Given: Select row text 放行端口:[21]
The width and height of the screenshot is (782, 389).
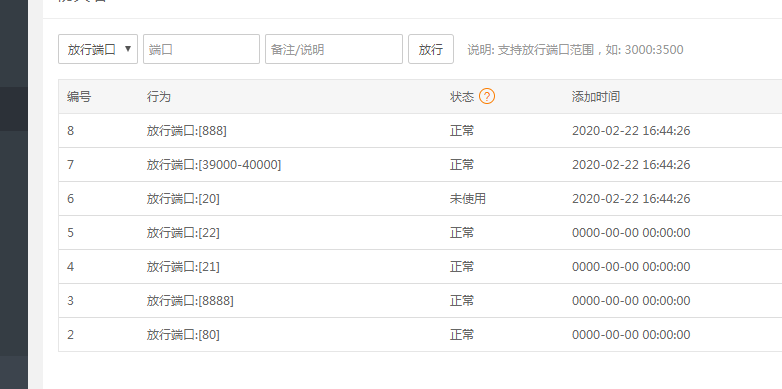Looking at the screenshot, I should (x=183, y=266).
